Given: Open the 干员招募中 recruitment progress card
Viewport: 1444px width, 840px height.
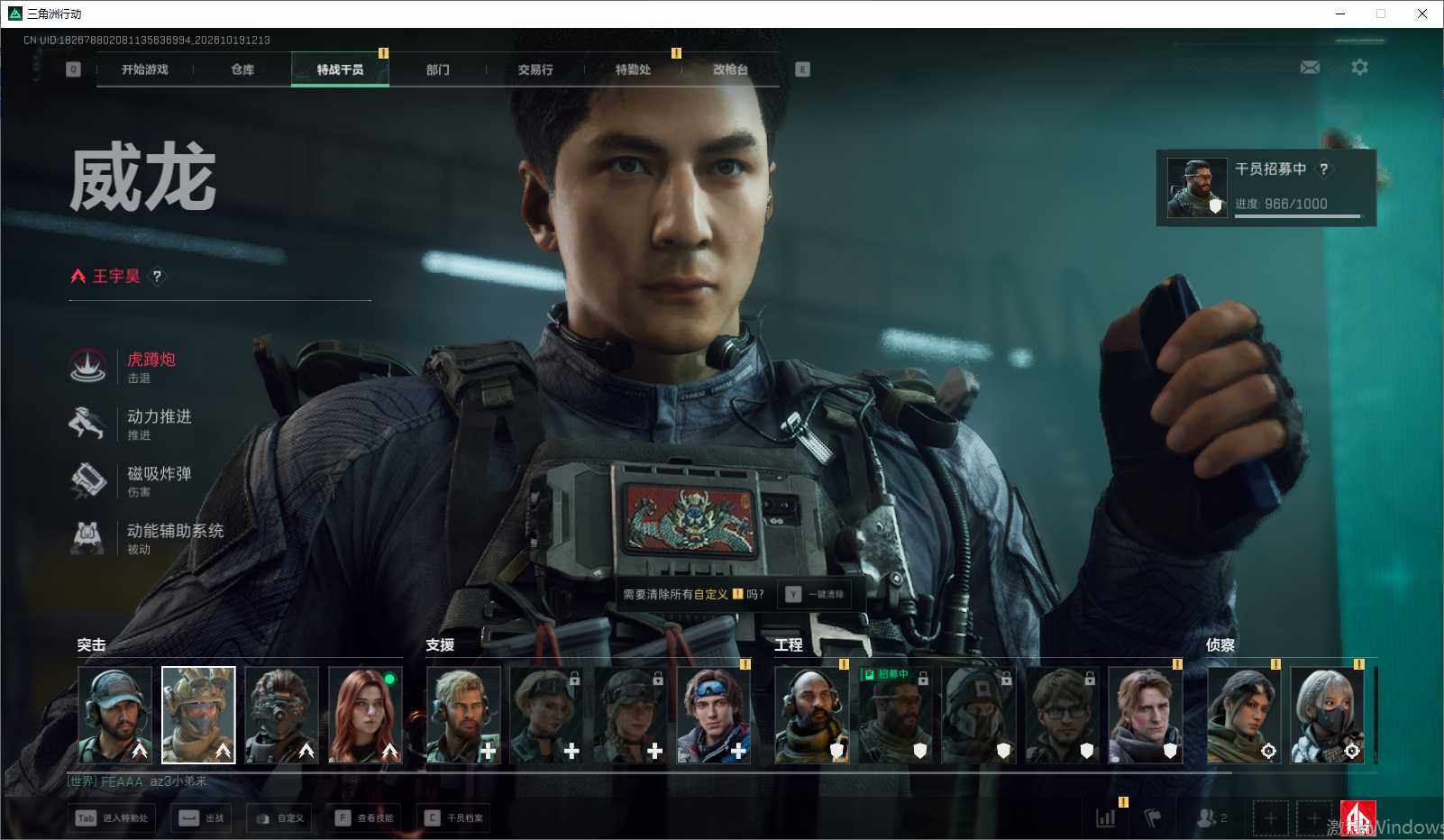Looking at the screenshot, I should [1266, 187].
